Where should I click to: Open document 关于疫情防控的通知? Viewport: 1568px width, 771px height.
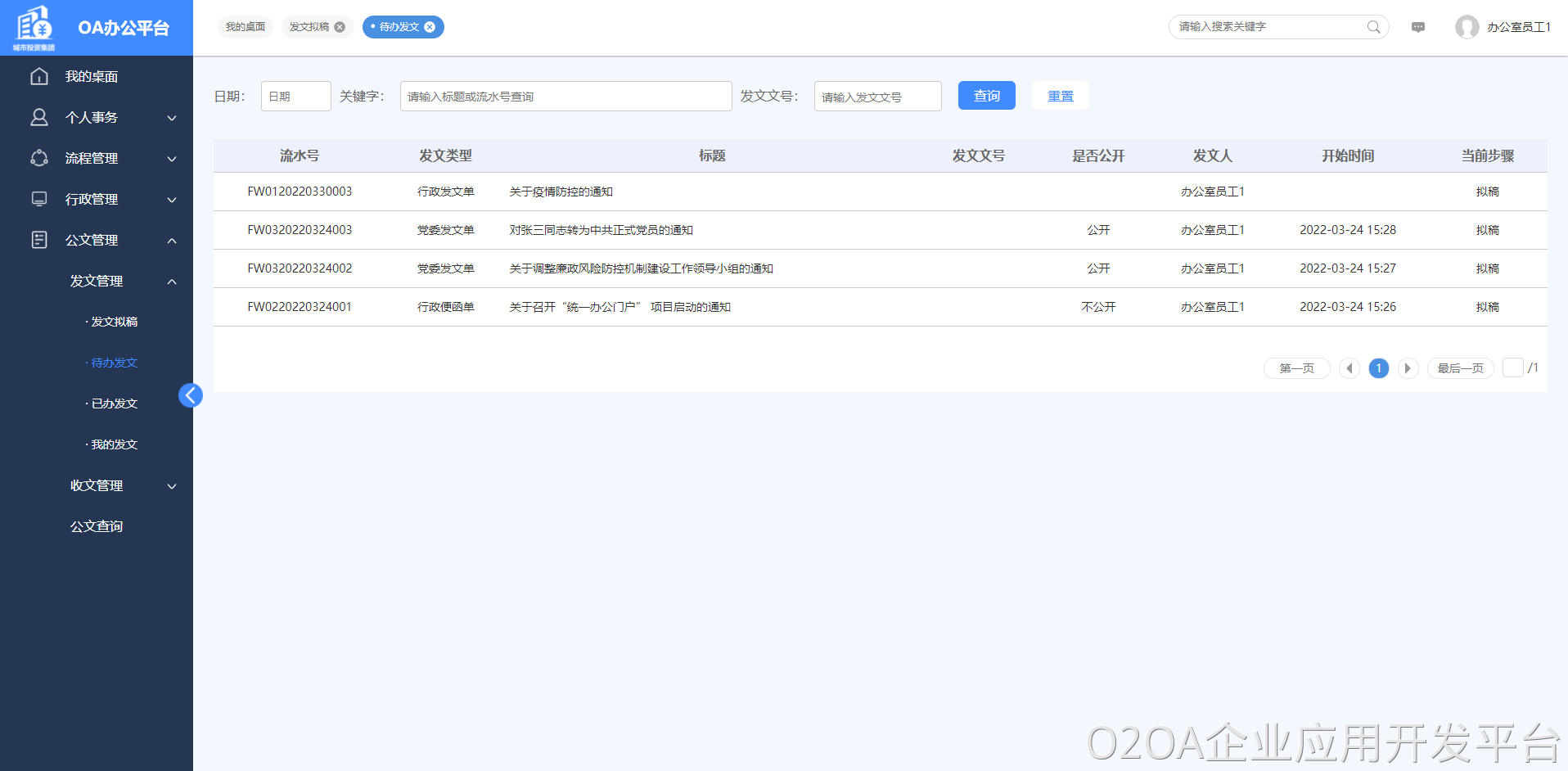[x=561, y=192]
